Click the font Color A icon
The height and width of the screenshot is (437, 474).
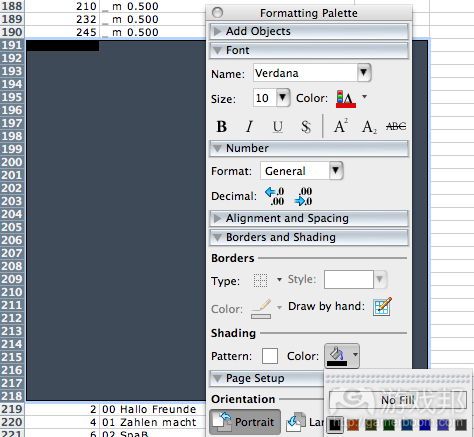(346, 99)
